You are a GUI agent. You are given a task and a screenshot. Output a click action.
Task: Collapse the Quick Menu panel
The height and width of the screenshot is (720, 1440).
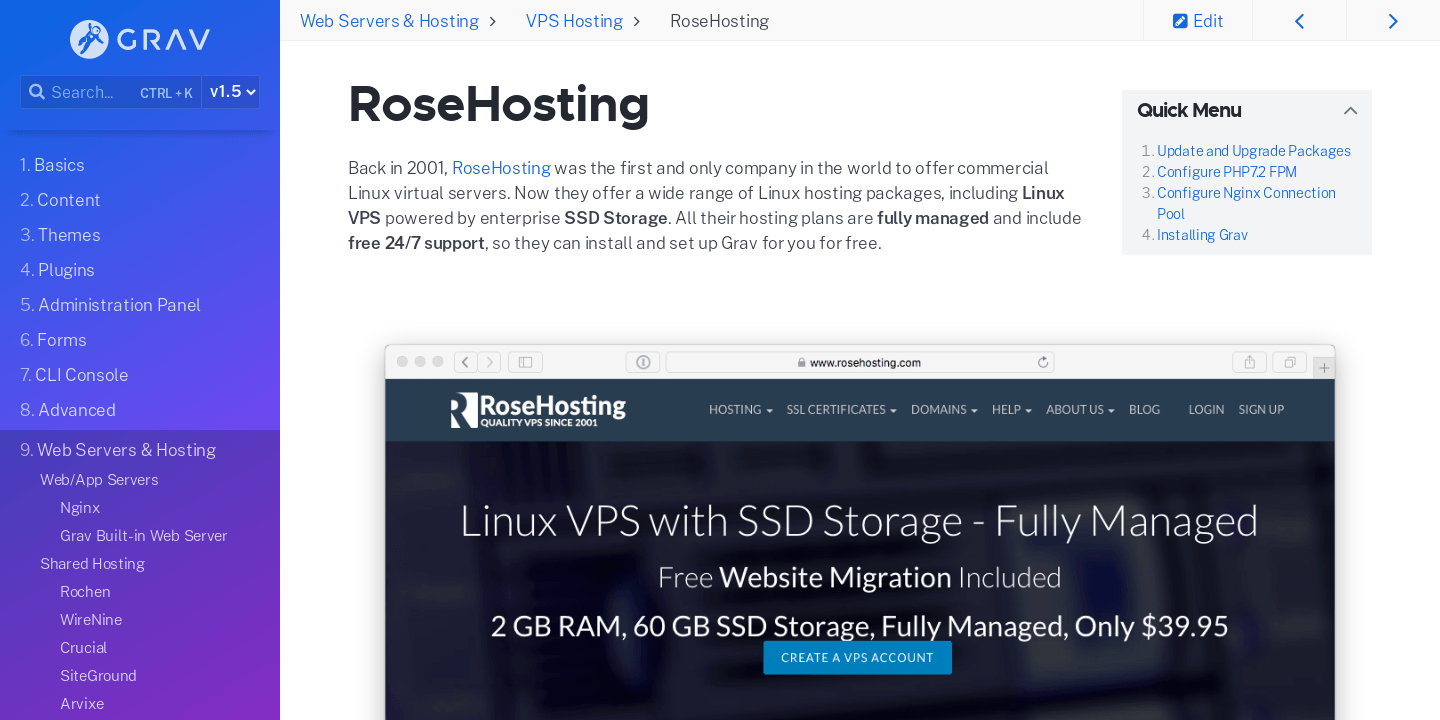click(1351, 110)
